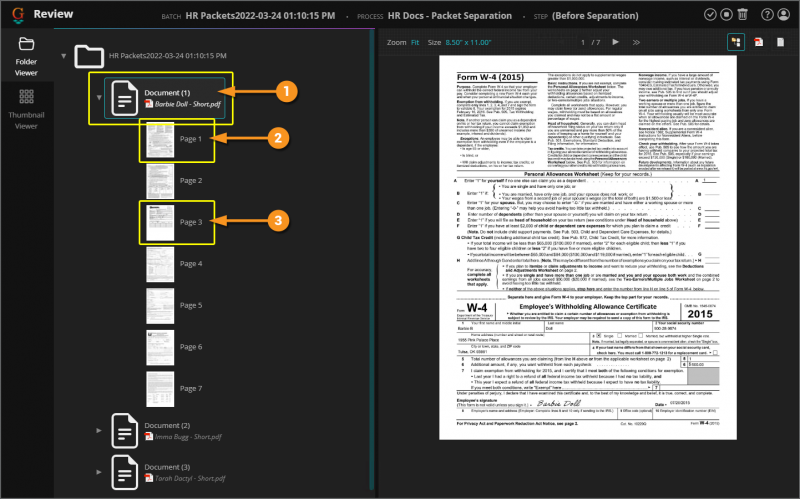
Task: Click the '(Before Separation)' step name
Action: pyautogui.click(x=595, y=16)
